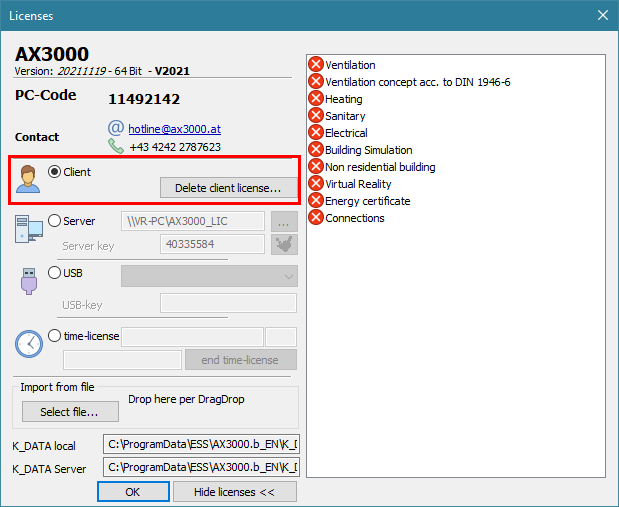This screenshot has height=507, width=619.
Task: Click Hide licenses << button
Action: click(x=234, y=492)
